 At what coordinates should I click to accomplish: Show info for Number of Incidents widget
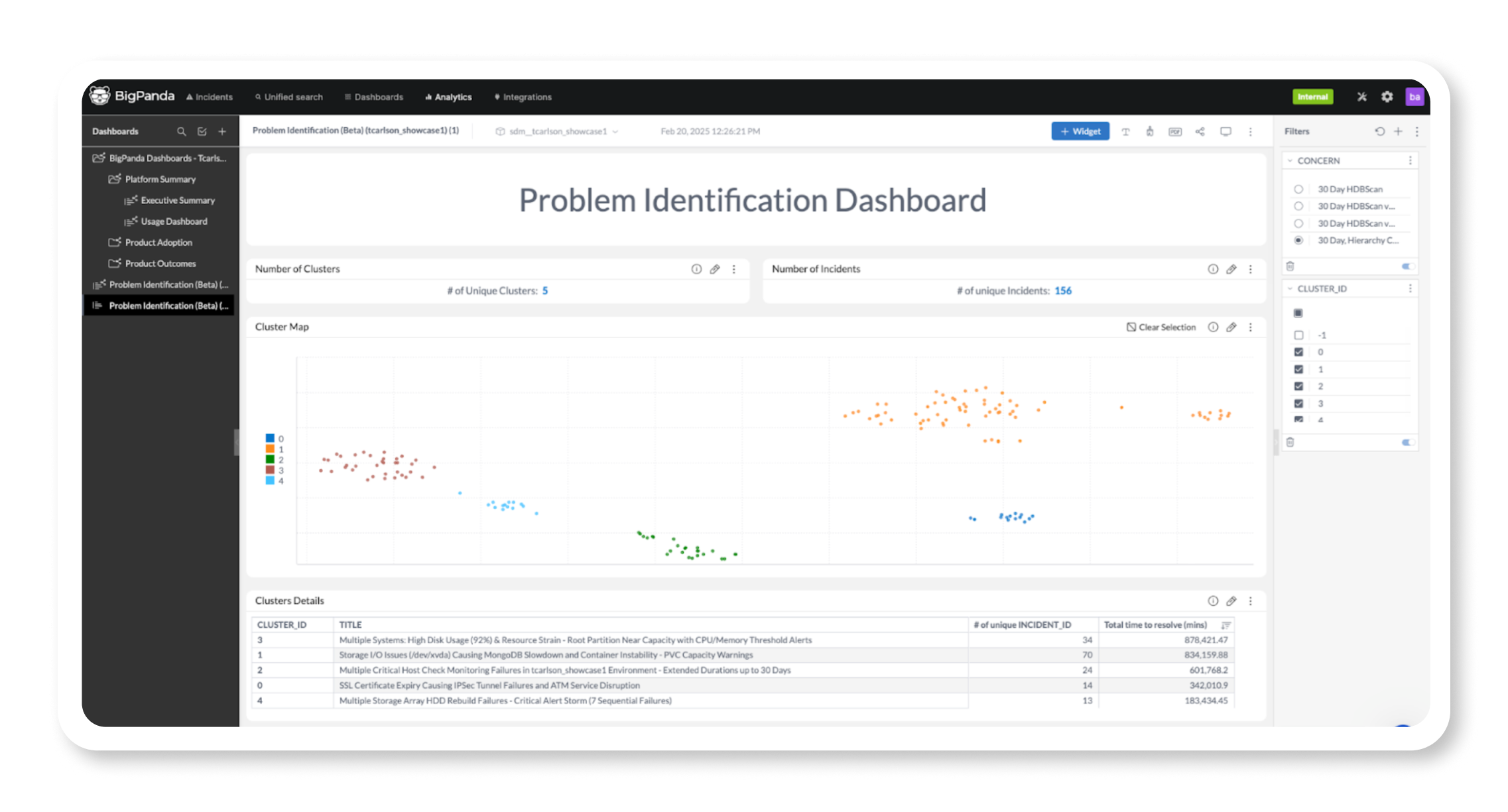(1213, 268)
